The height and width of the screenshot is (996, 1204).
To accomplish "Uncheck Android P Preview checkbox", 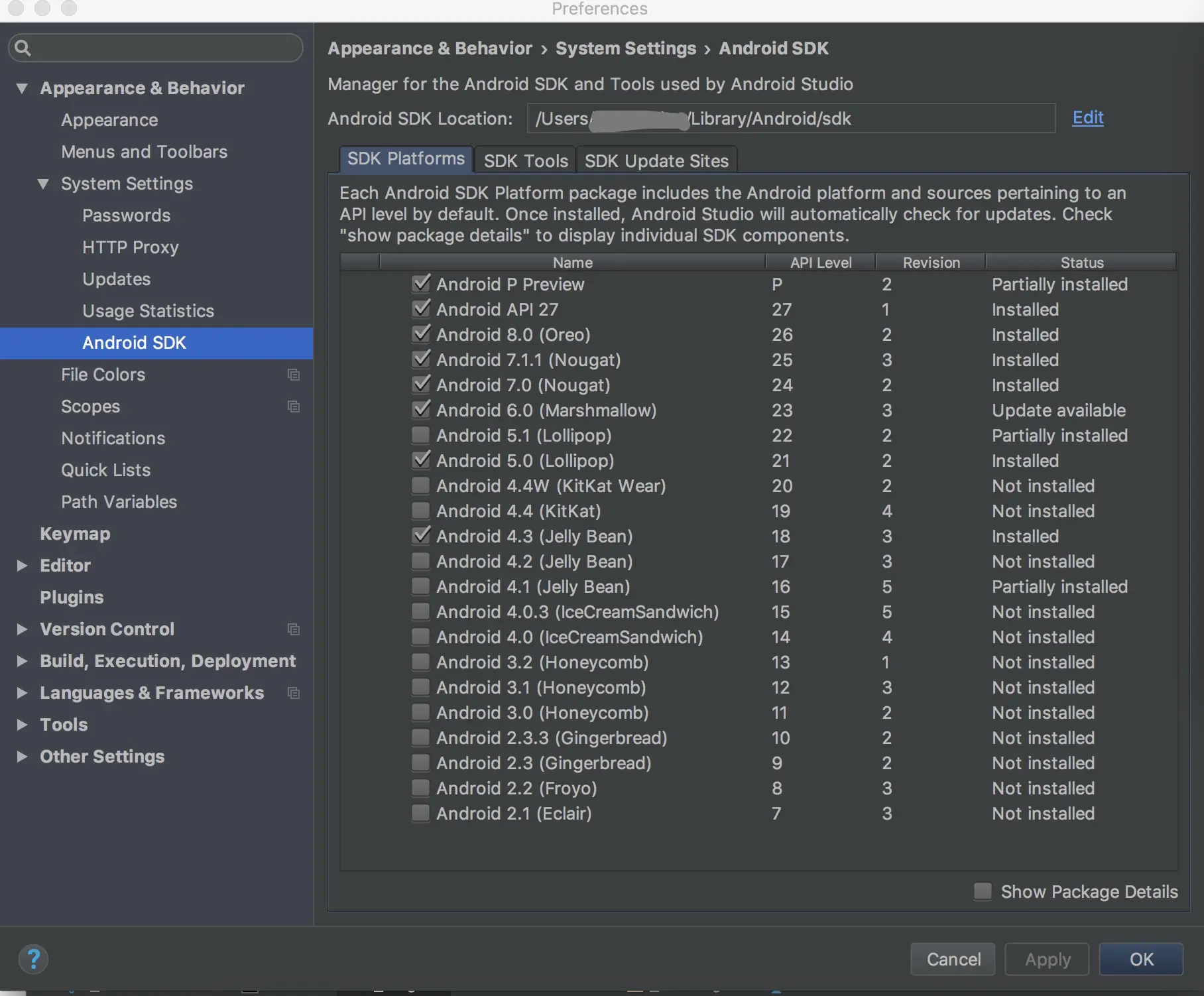I will pyautogui.click(x=421, y=284).
